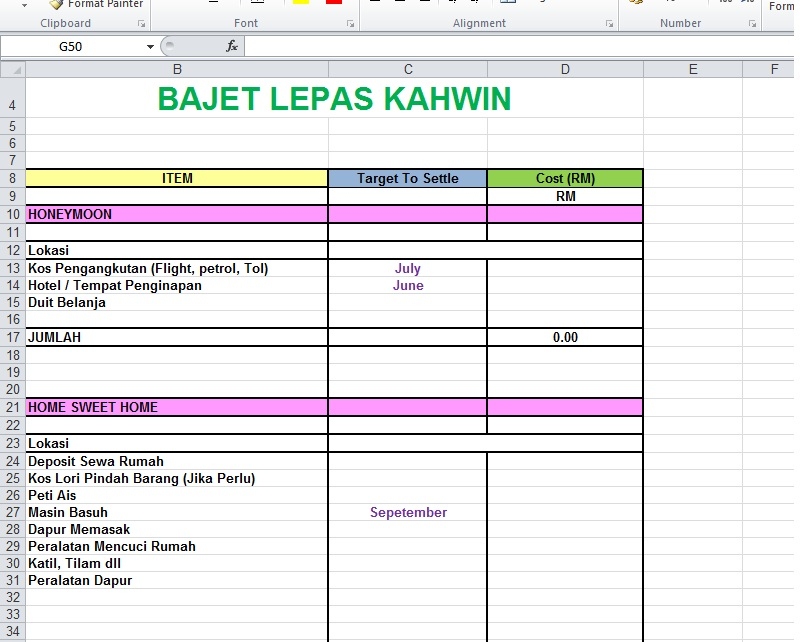The width and height of the screenshot is (800, 642).
Task: Open the Alignment group dialog launcher
Action: coord(608,24)
